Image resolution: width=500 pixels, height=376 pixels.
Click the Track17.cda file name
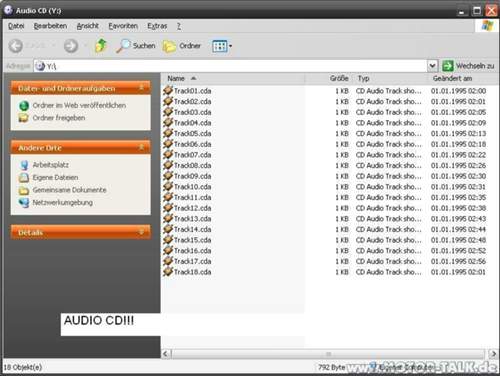193,261
